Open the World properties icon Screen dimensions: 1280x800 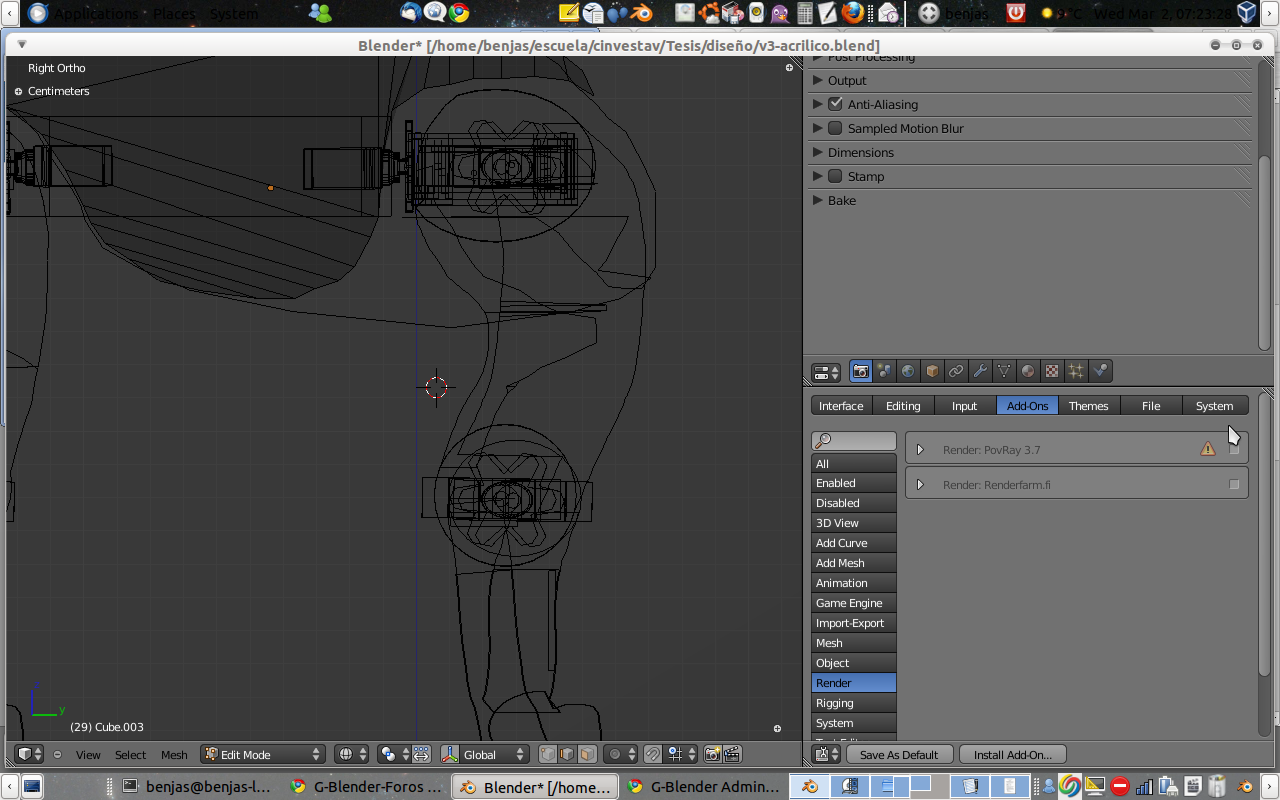(908, 371)
